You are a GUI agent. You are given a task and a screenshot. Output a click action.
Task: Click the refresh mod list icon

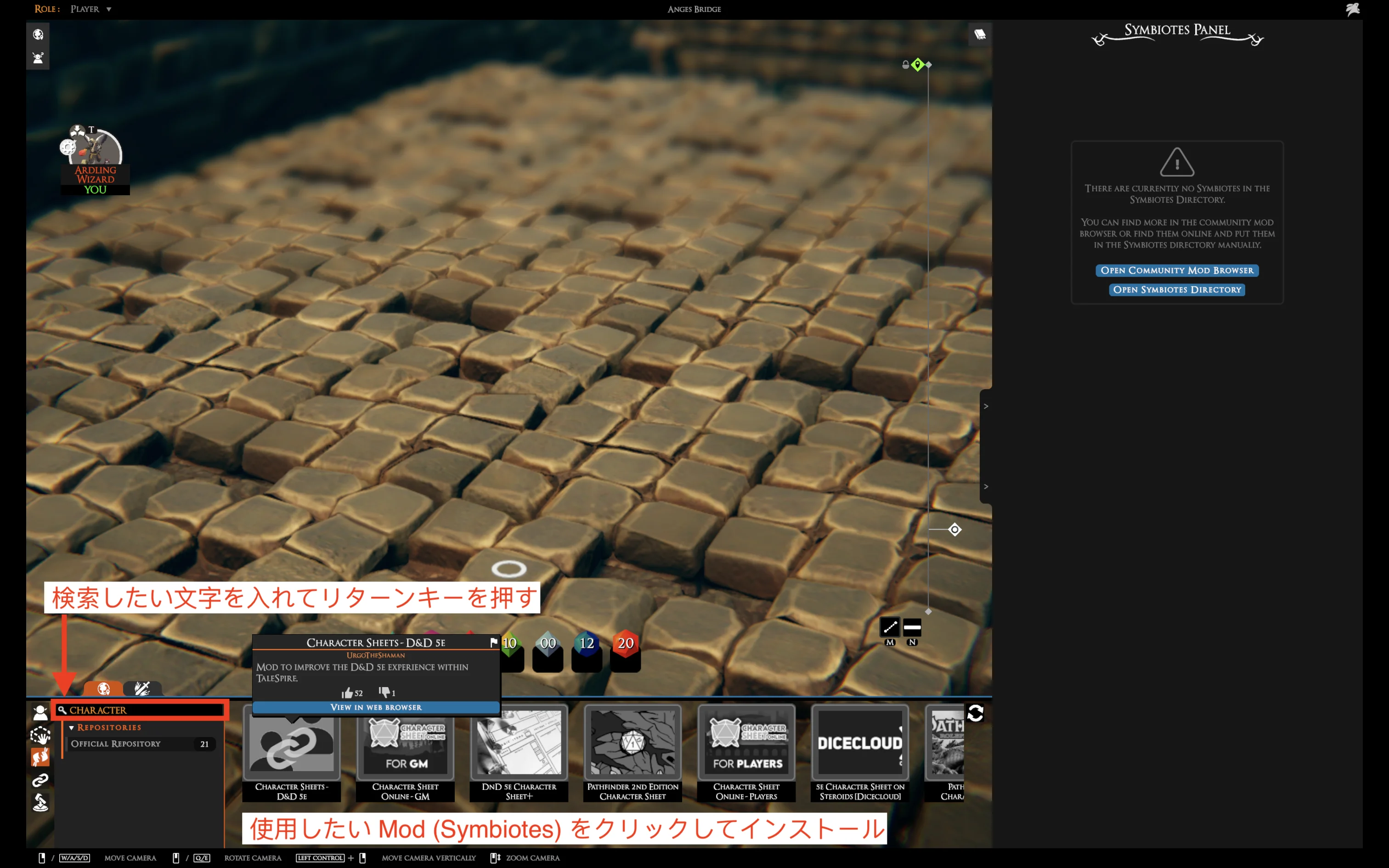[975, 713]
